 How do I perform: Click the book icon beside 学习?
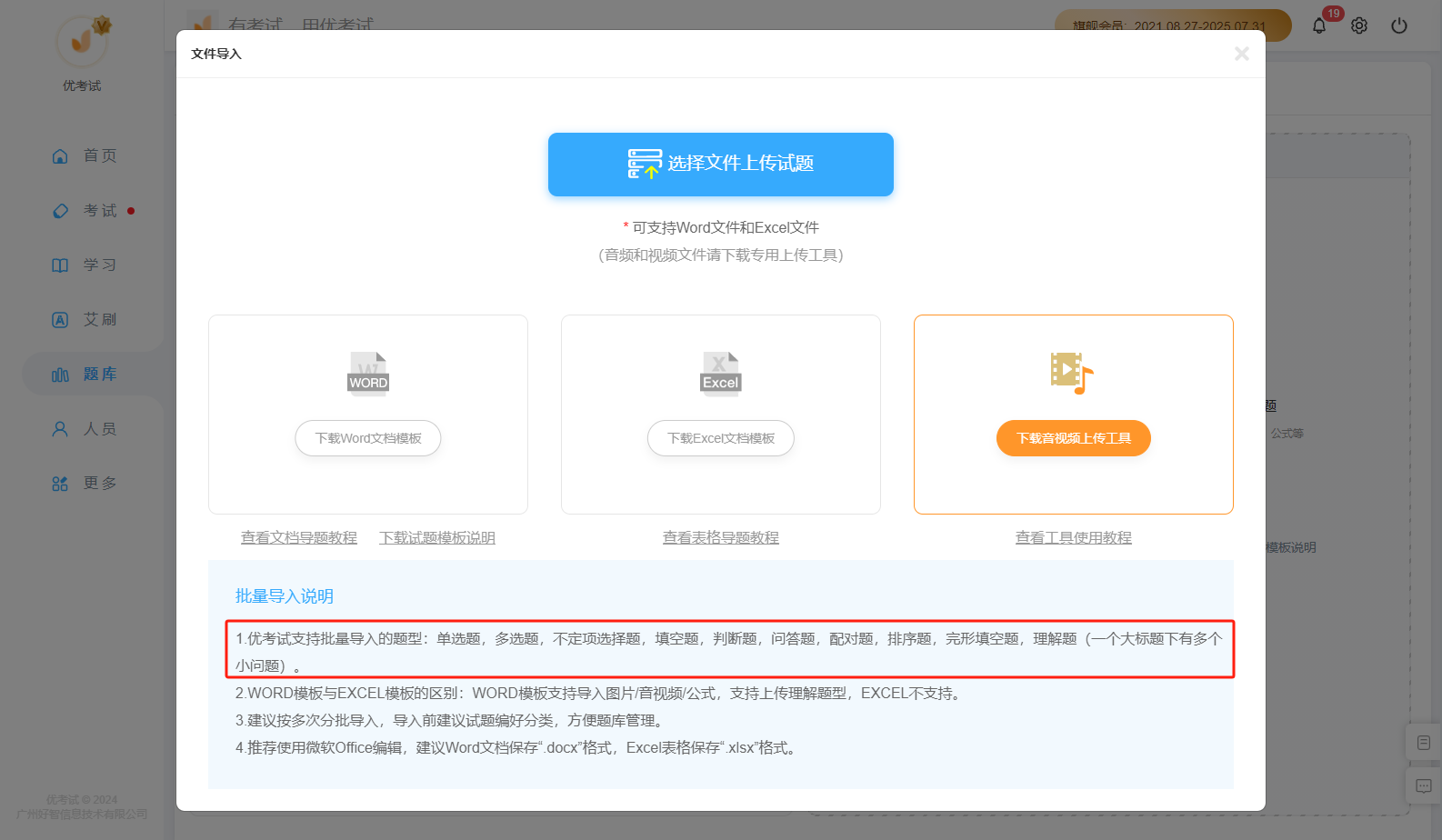click(60, 265)
